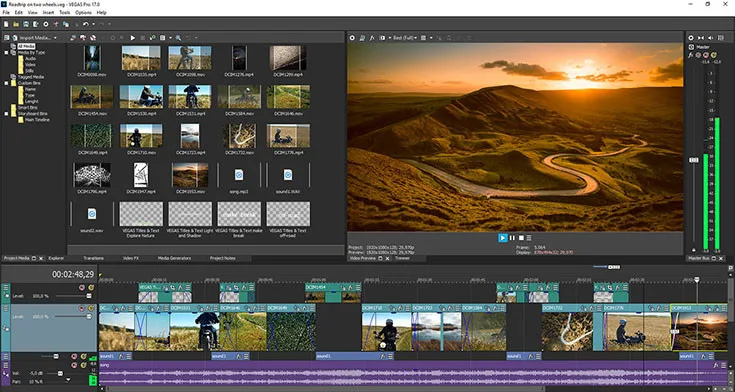Close the Project Media tab
The image size is (735, 392).
pyautogui.click(x=41, y=258)
